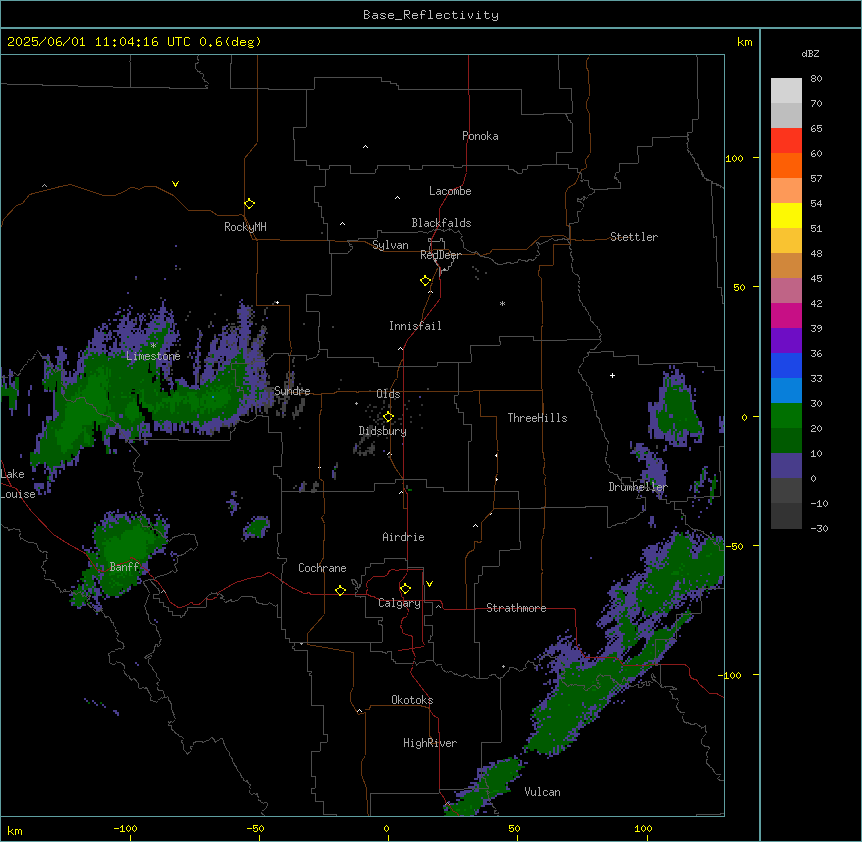The width and height of the screenshot is (862, 842).
Task: Click the Olds city label
Action: (x=388, y=394)
